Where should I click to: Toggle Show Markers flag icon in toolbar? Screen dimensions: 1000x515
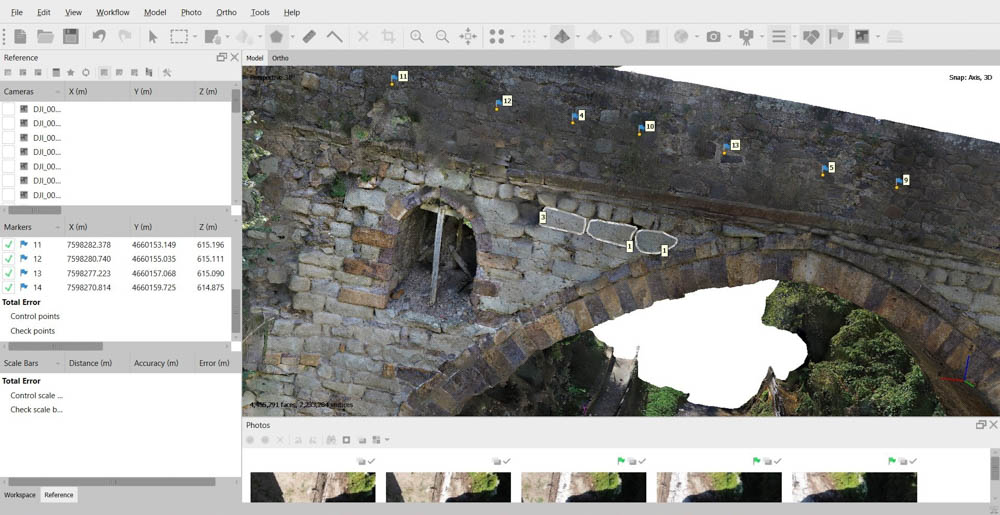point(835,36)
